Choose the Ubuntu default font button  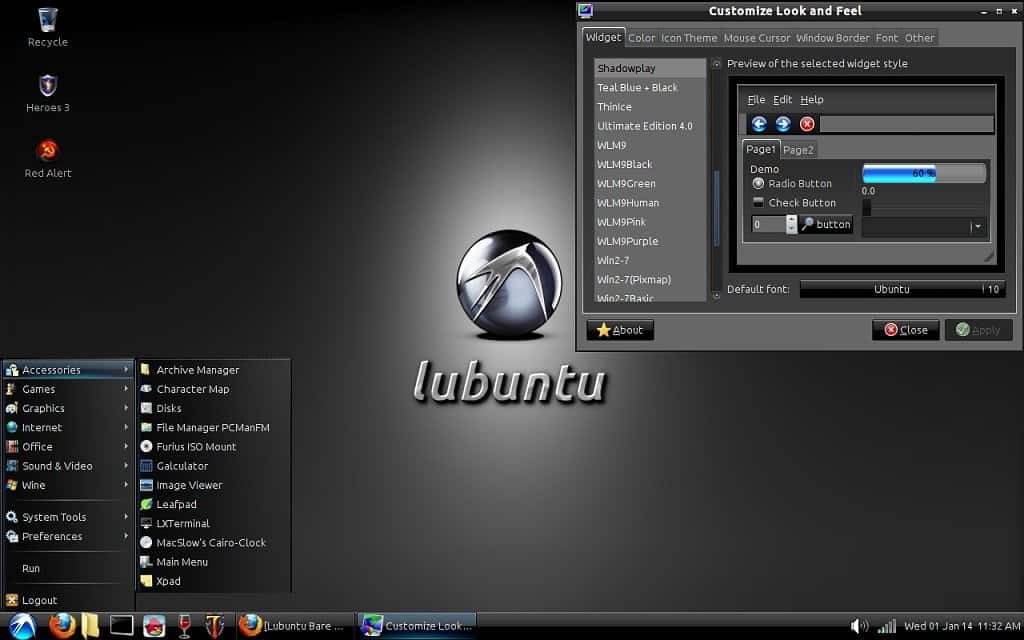(x=902, y=289)
